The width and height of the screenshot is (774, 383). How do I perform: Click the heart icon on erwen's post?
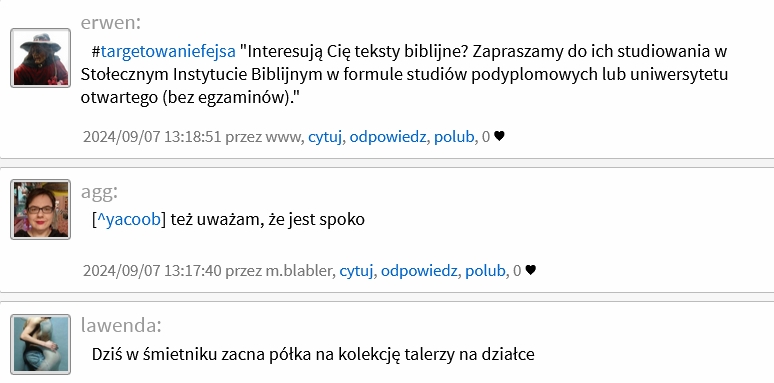pos(499,136)
